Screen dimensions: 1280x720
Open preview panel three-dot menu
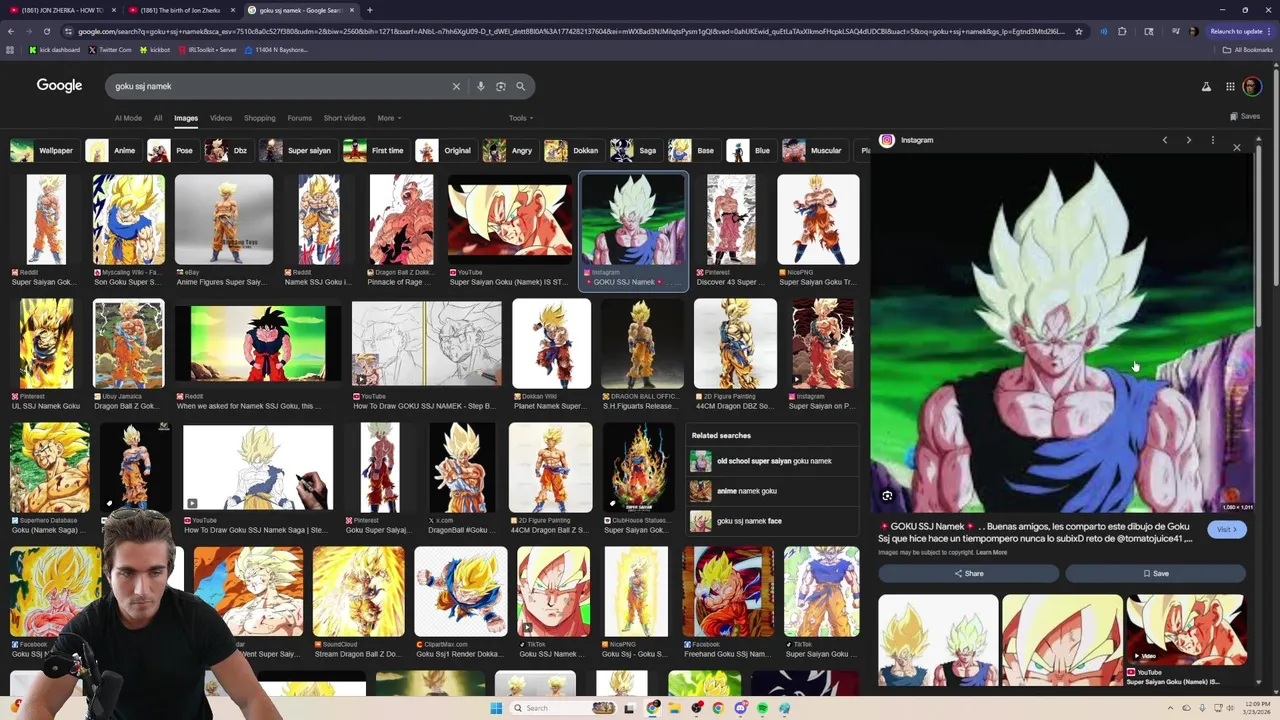1213,140
